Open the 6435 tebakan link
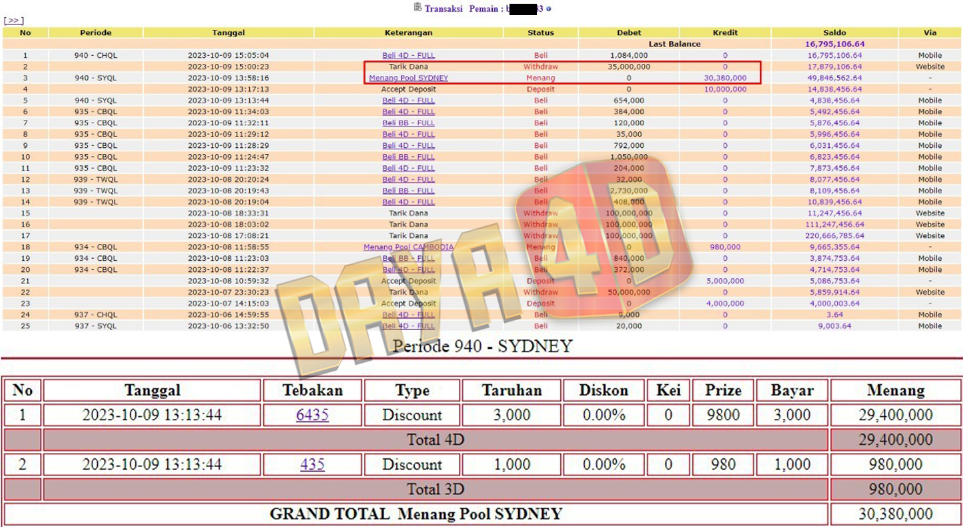 [312, 415]
